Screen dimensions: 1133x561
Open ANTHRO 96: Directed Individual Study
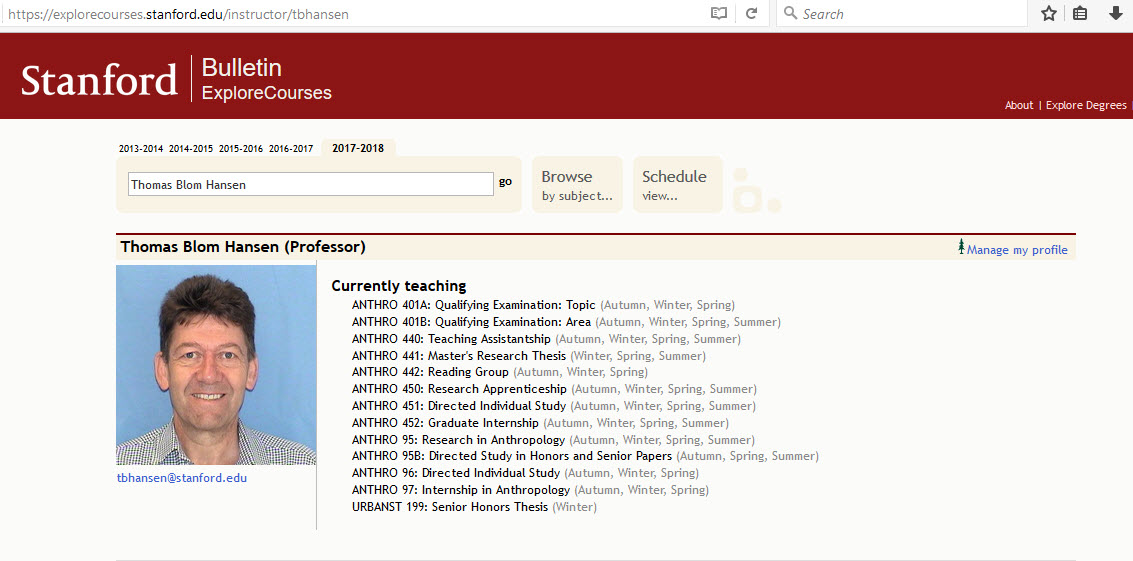(x=456, y=473)
